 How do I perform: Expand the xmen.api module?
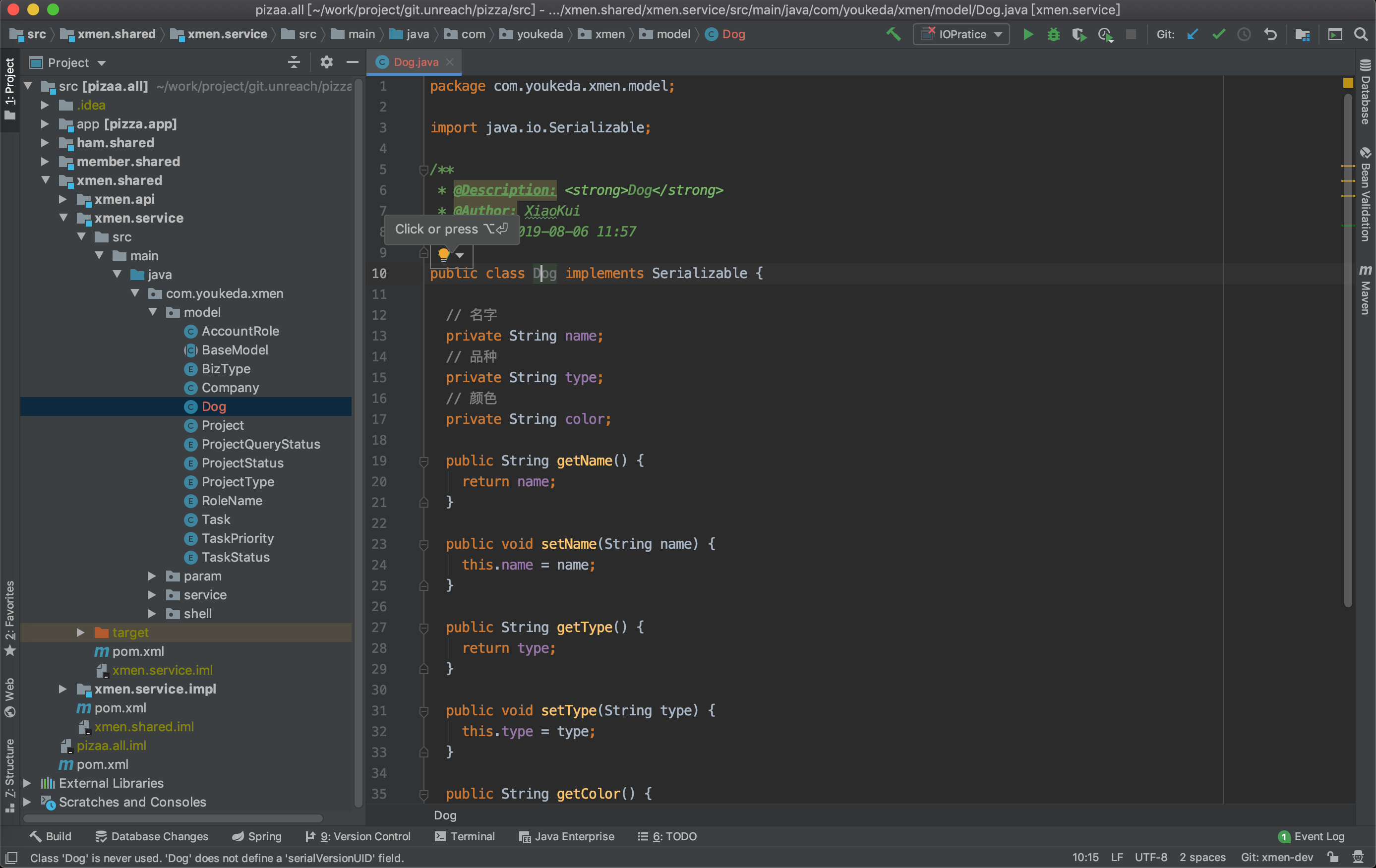(x=62, y=199)
